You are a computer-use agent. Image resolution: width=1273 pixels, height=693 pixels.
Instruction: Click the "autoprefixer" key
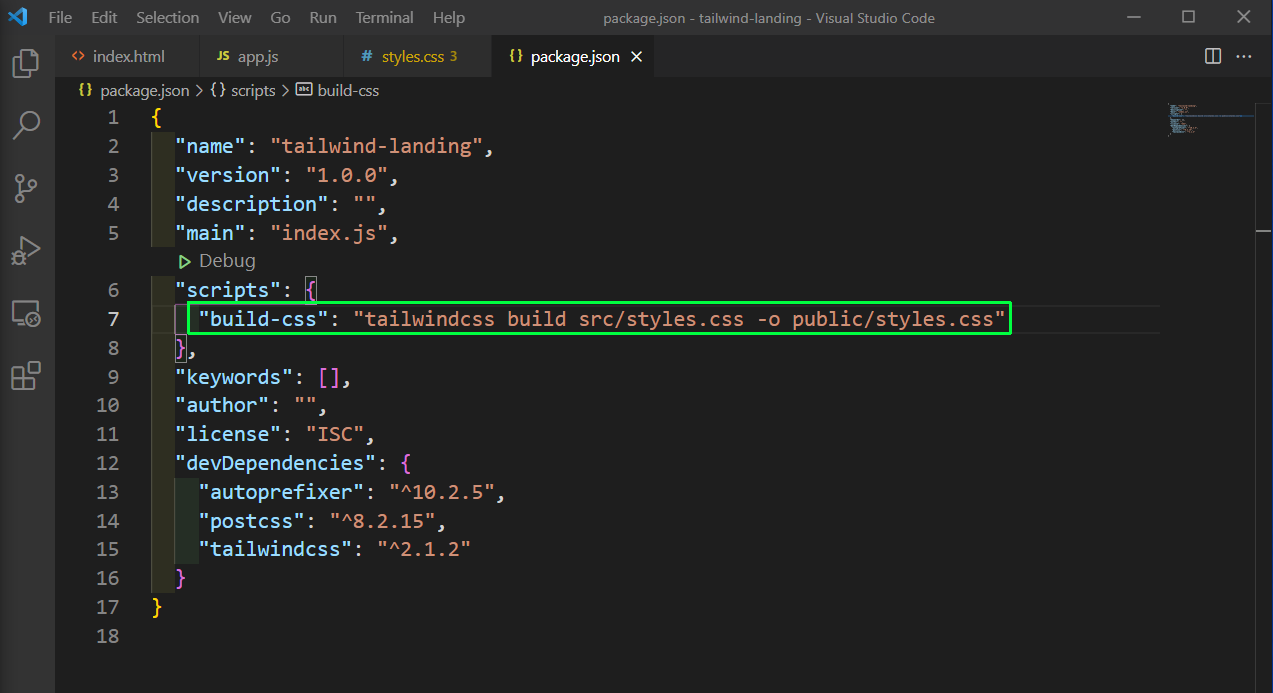(x=281, y=492)
